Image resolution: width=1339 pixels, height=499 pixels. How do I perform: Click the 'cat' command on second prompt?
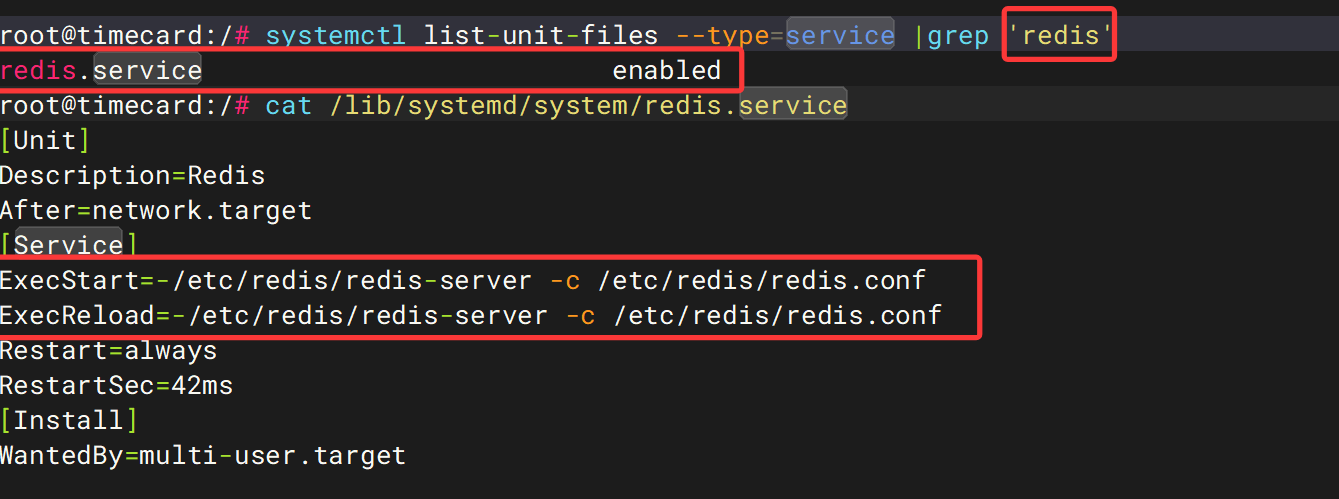click(x=289, y=106)
